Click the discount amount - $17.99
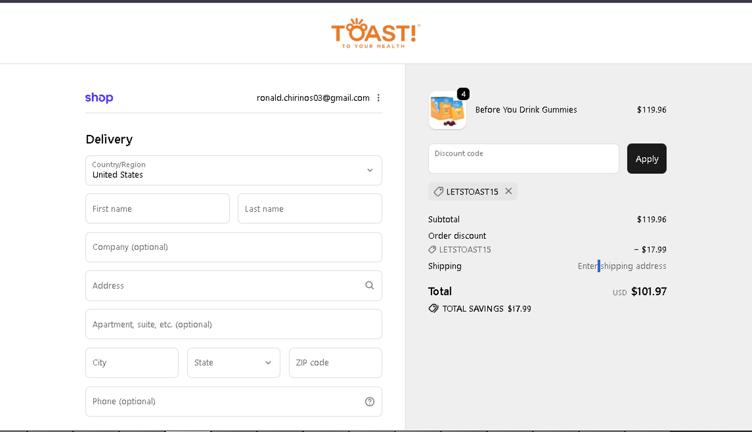The image size is (752, 432). coord(650,249)
